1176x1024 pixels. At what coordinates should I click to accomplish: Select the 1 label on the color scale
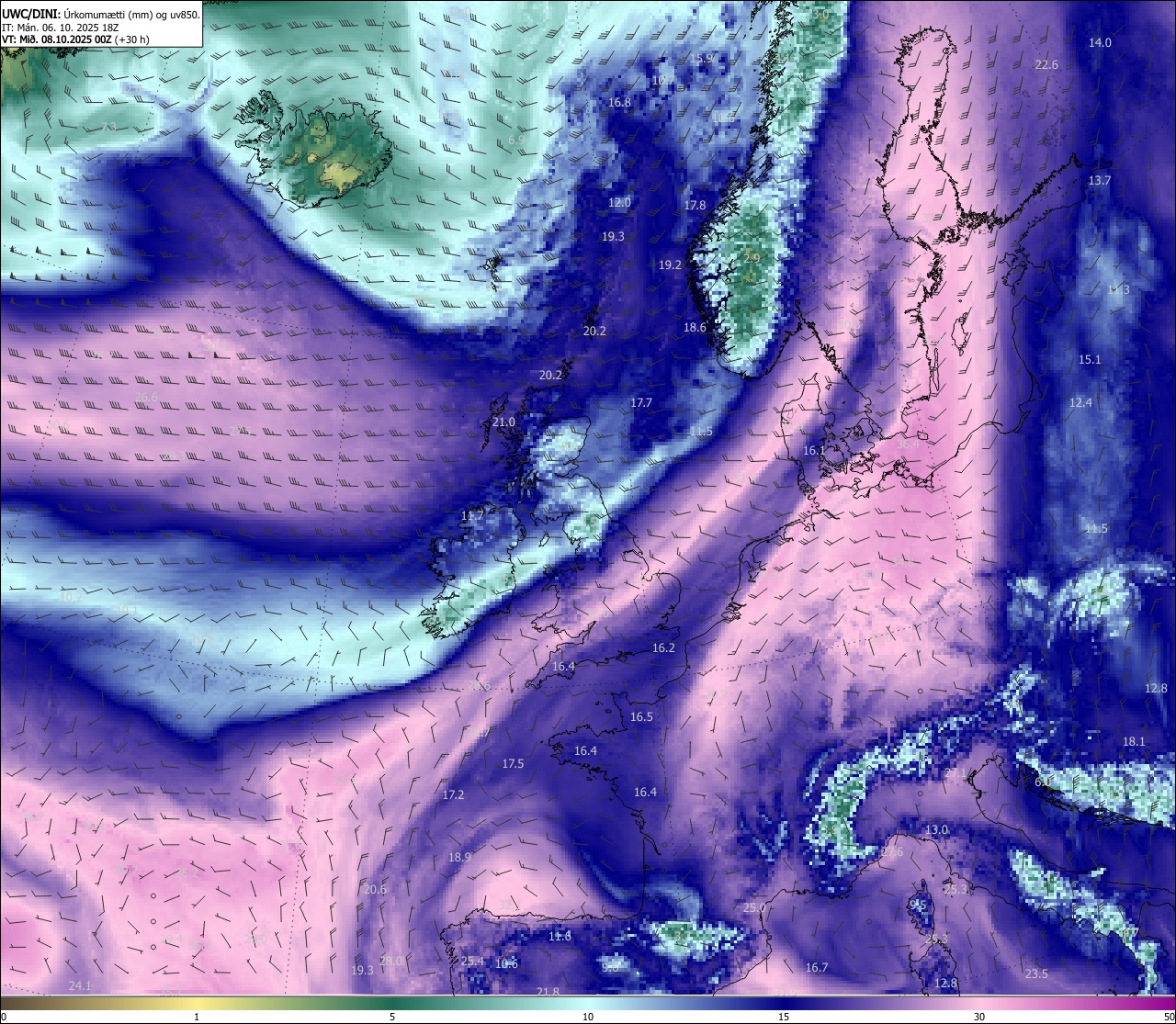pyautogui.click(x=197, y=1017)
